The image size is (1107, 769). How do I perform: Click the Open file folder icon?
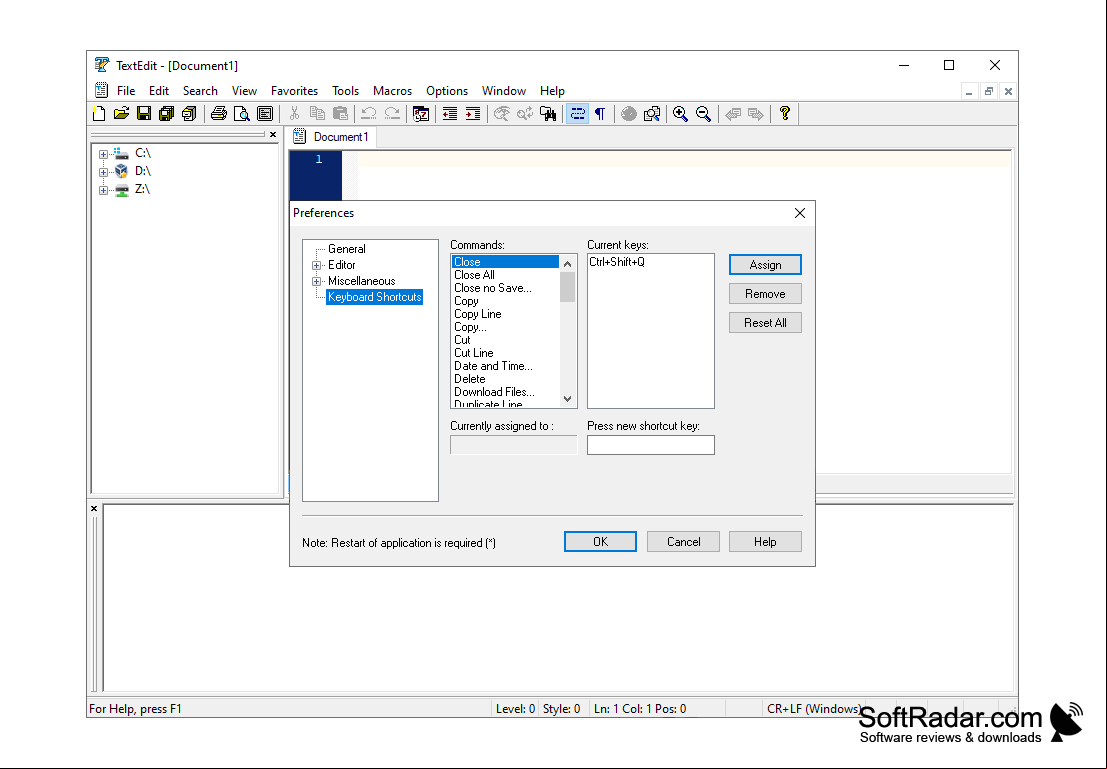tap(121, 114)
